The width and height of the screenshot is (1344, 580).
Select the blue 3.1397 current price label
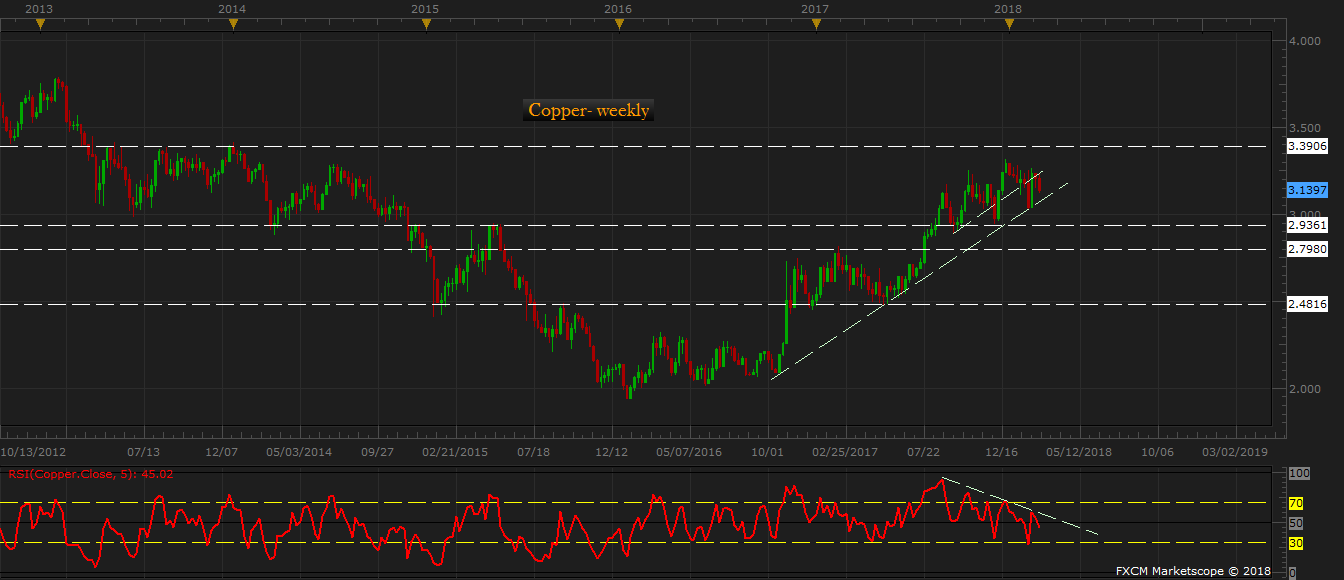1307,190
